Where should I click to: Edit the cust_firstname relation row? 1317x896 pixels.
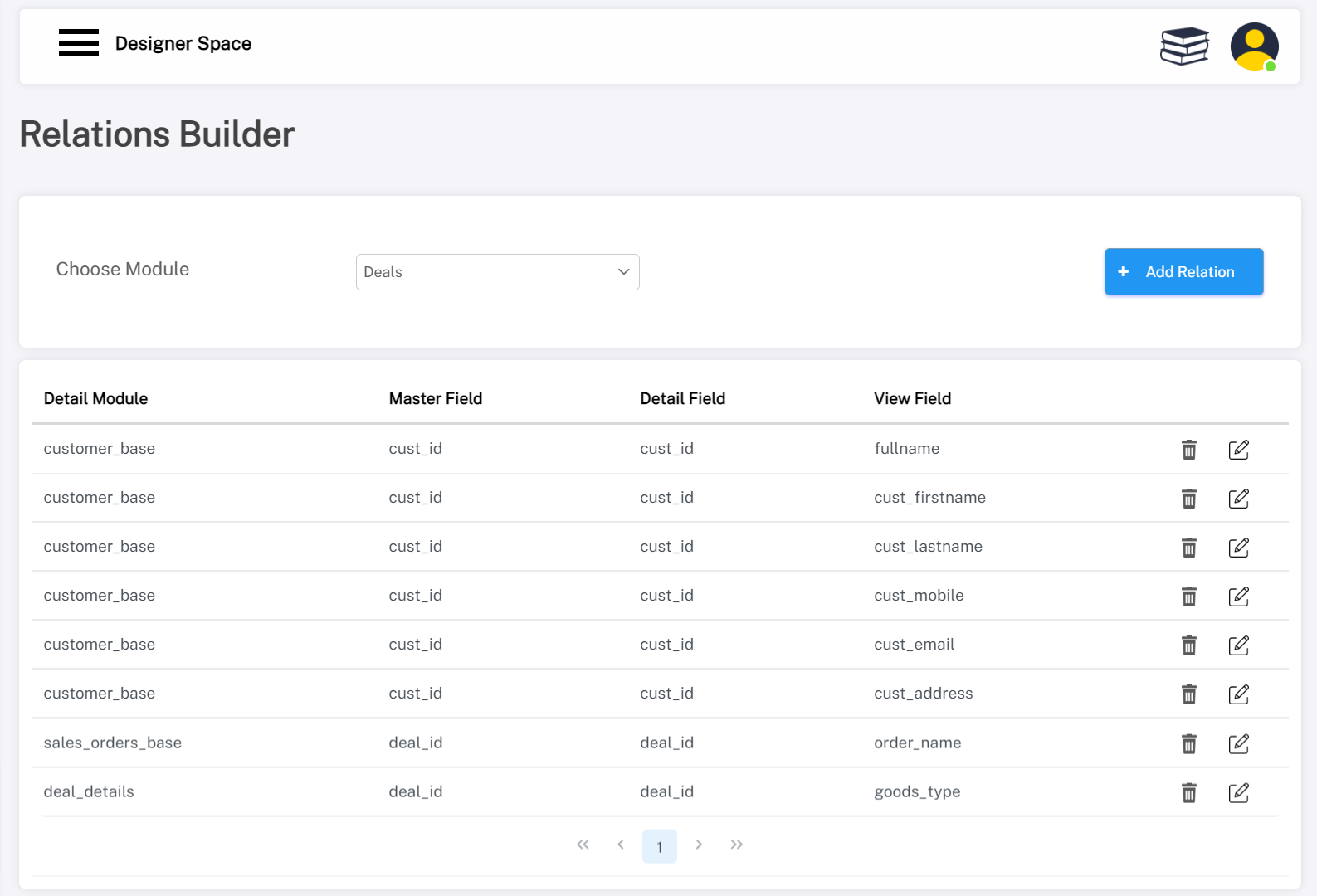[1238, 499]
